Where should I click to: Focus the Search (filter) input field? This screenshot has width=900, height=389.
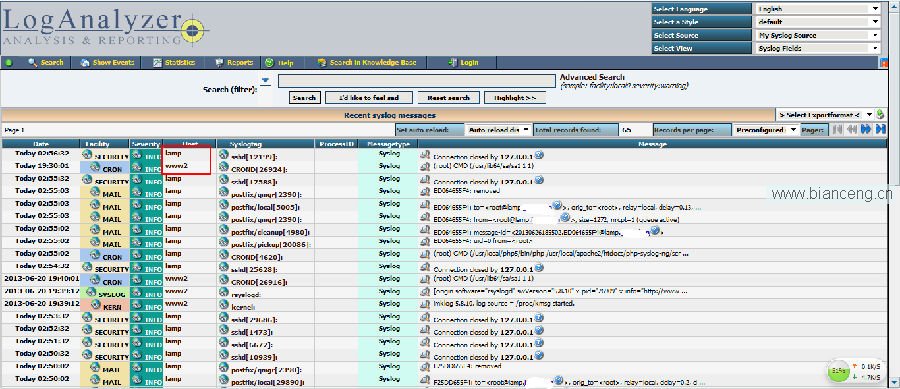pos(417,81)
